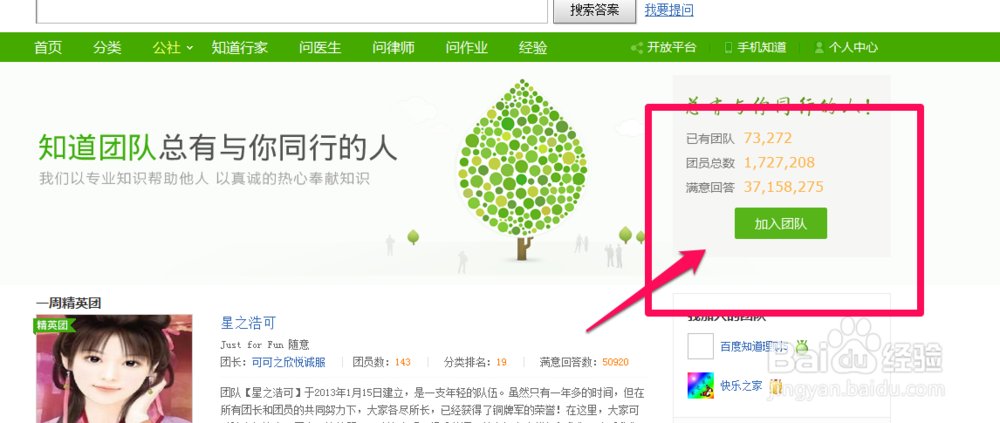This screenshot has width=1000, height=423.
Task: Click the 手机知道 phone icon
Action: (x=728, y=48)
